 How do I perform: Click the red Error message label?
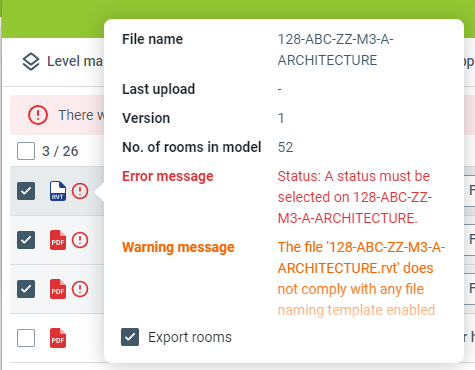[x=168, y=176]
